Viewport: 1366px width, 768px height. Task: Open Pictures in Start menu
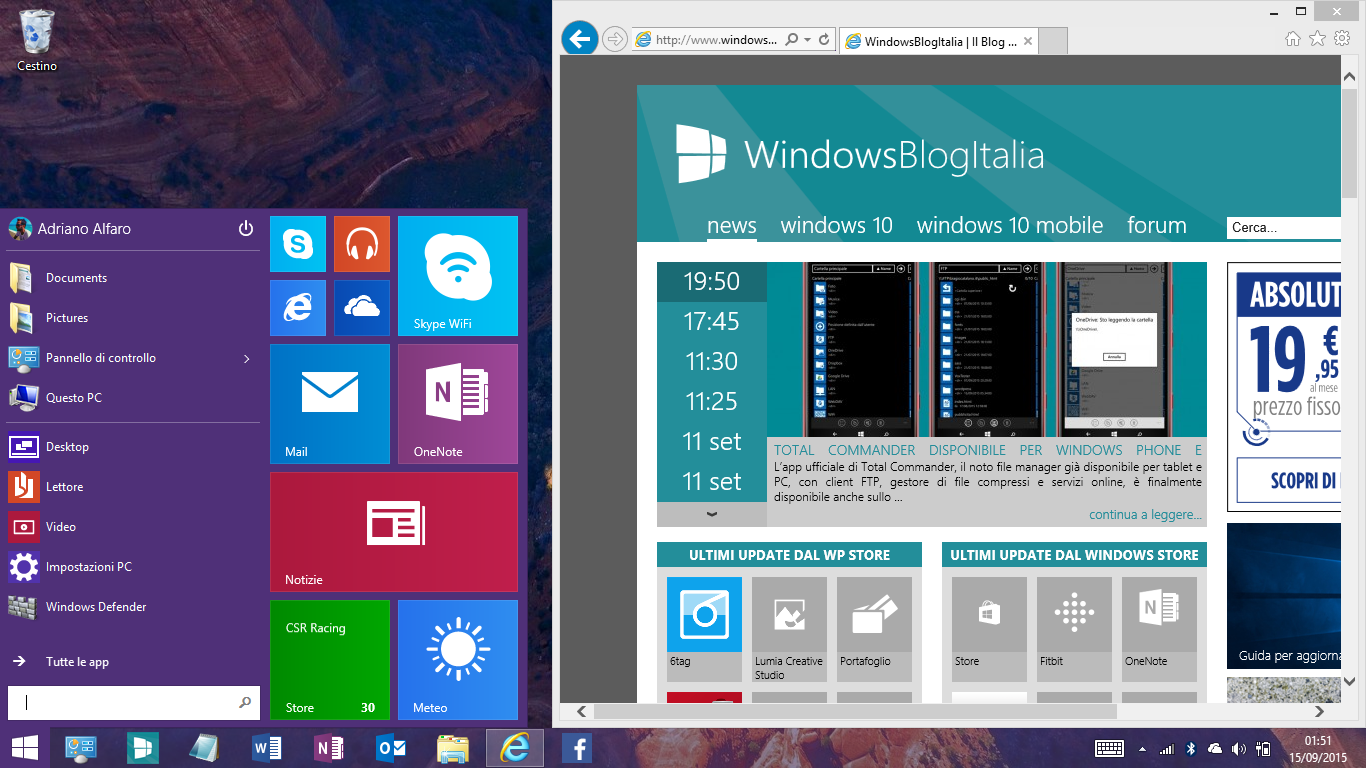[133, 318]
